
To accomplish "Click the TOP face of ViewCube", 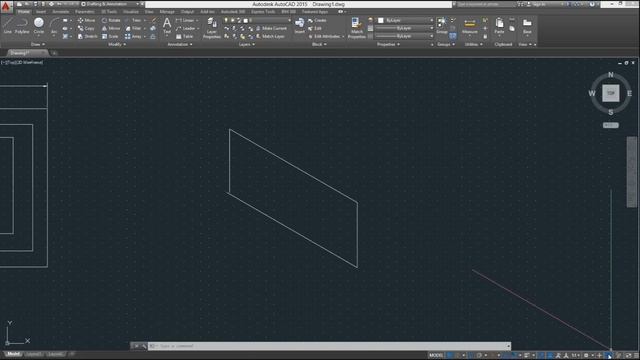I will coord(611,93).
